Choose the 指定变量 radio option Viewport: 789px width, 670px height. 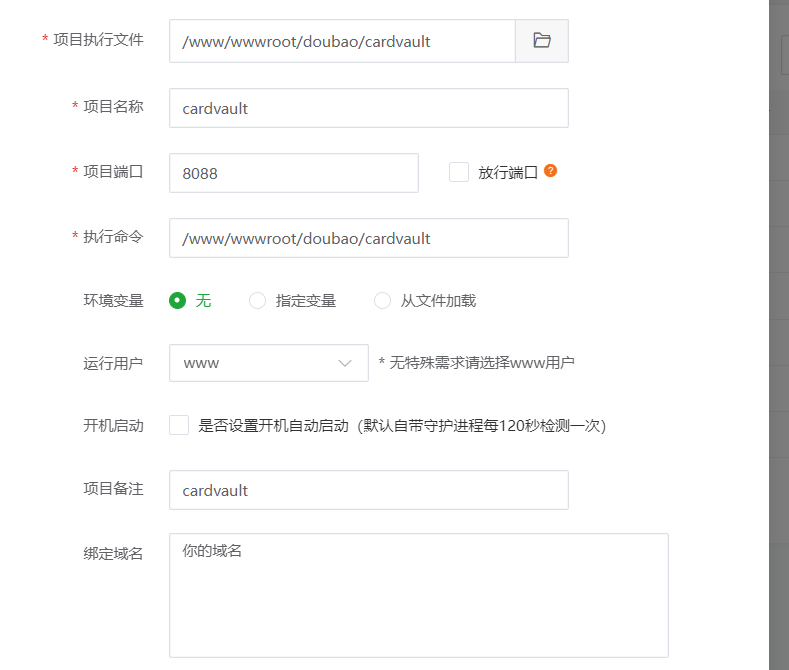[257, 300]
